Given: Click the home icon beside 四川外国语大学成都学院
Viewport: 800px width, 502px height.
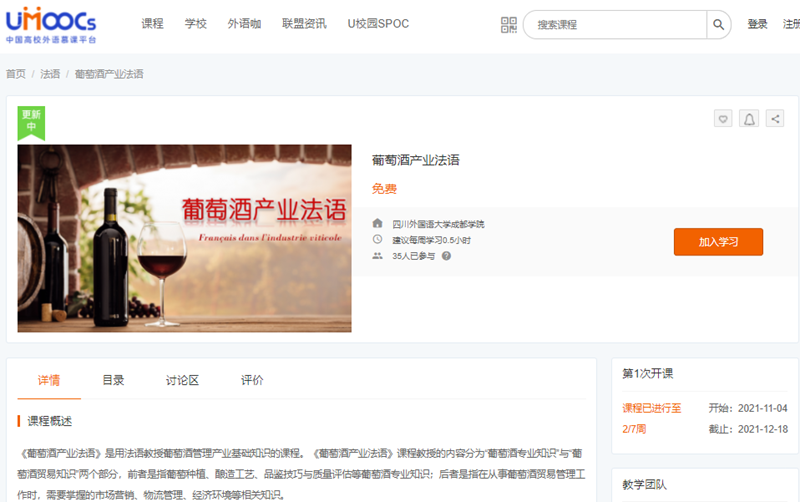Looking at the screenshot, I should [x=377, y=224].
